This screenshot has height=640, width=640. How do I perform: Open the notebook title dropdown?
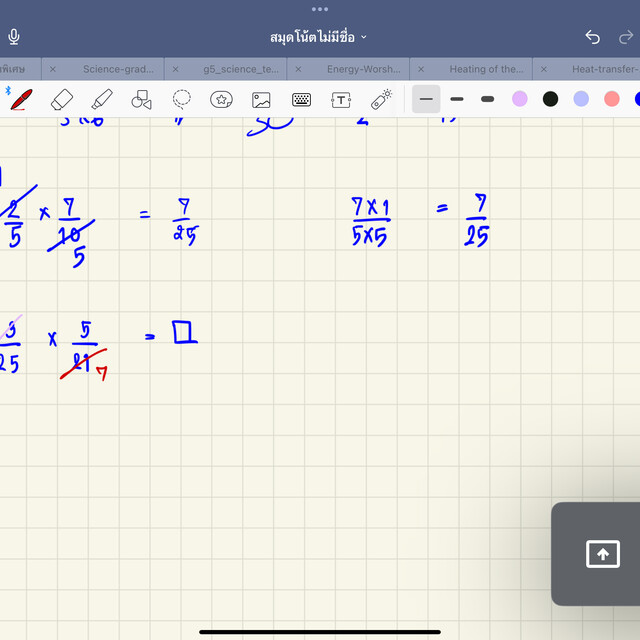pyautogui.click(x=318, y=37)
